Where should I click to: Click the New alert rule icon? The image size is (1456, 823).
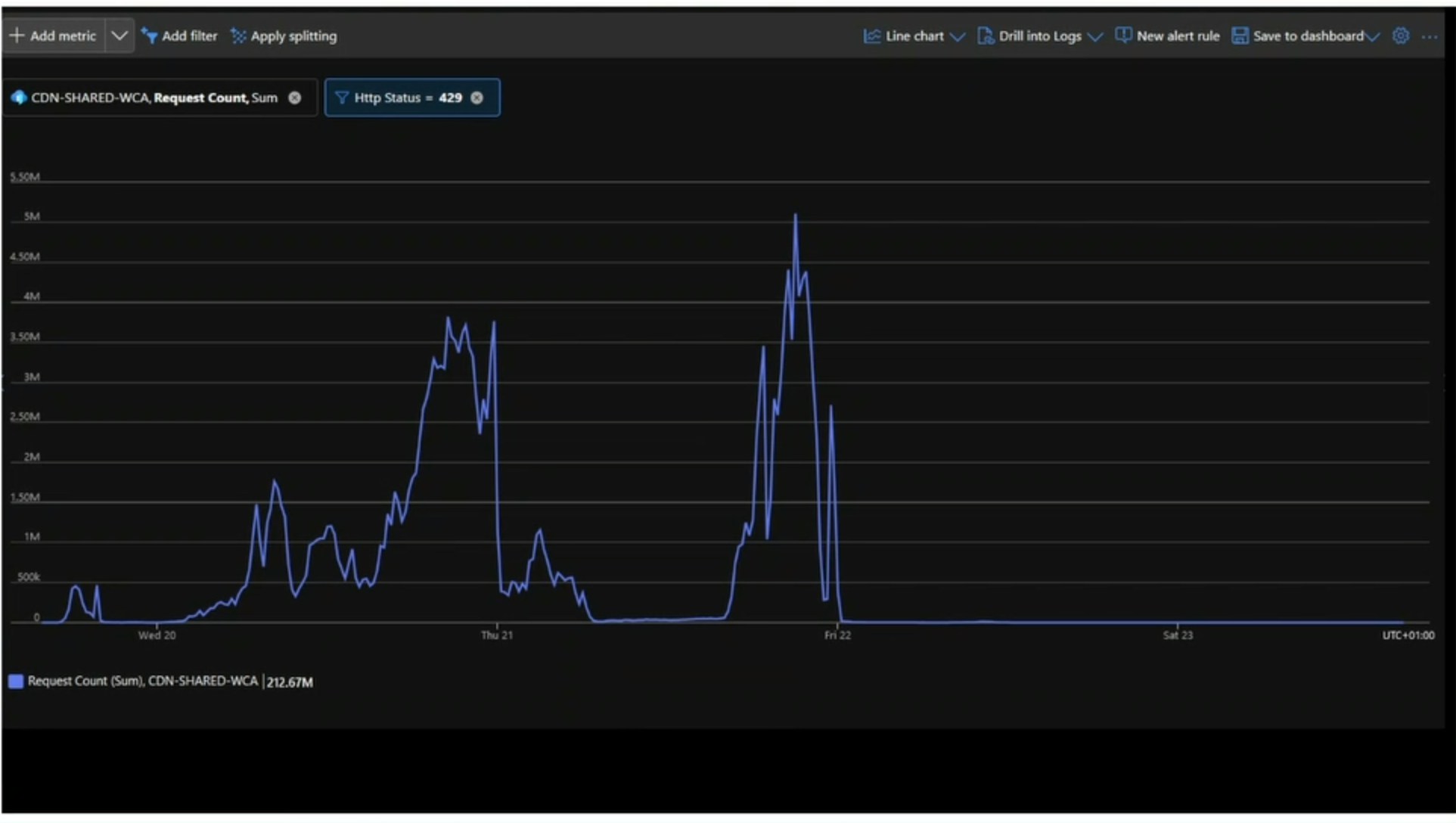[1123, 36]
